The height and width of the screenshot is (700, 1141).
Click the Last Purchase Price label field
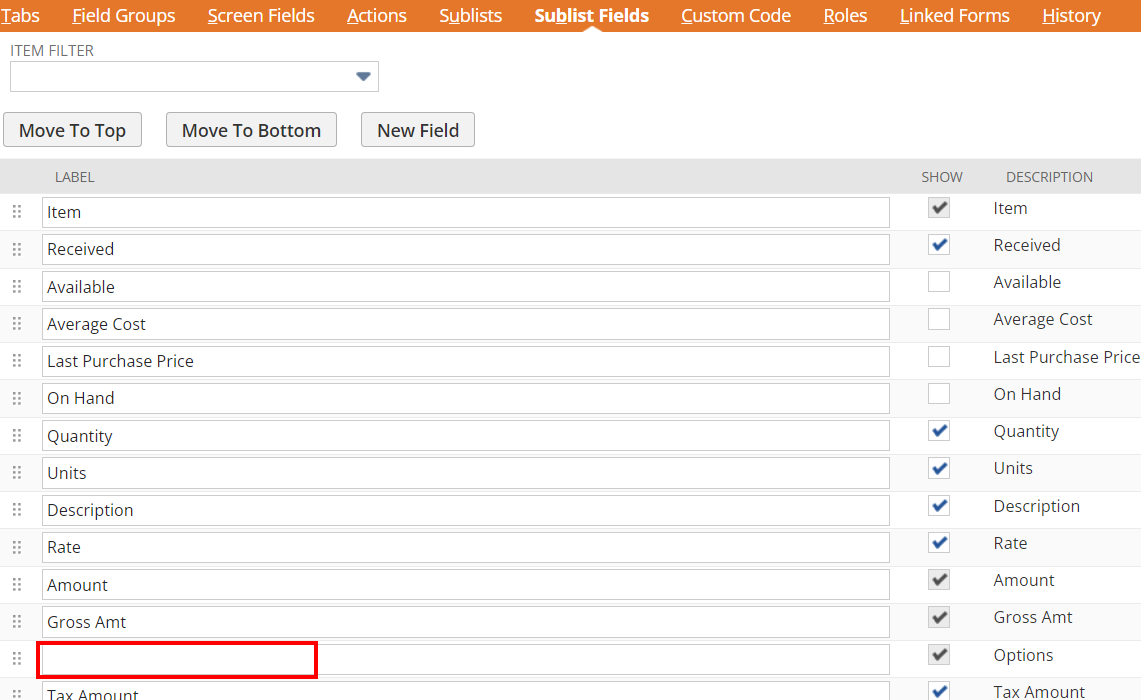[x=465, y=361]
